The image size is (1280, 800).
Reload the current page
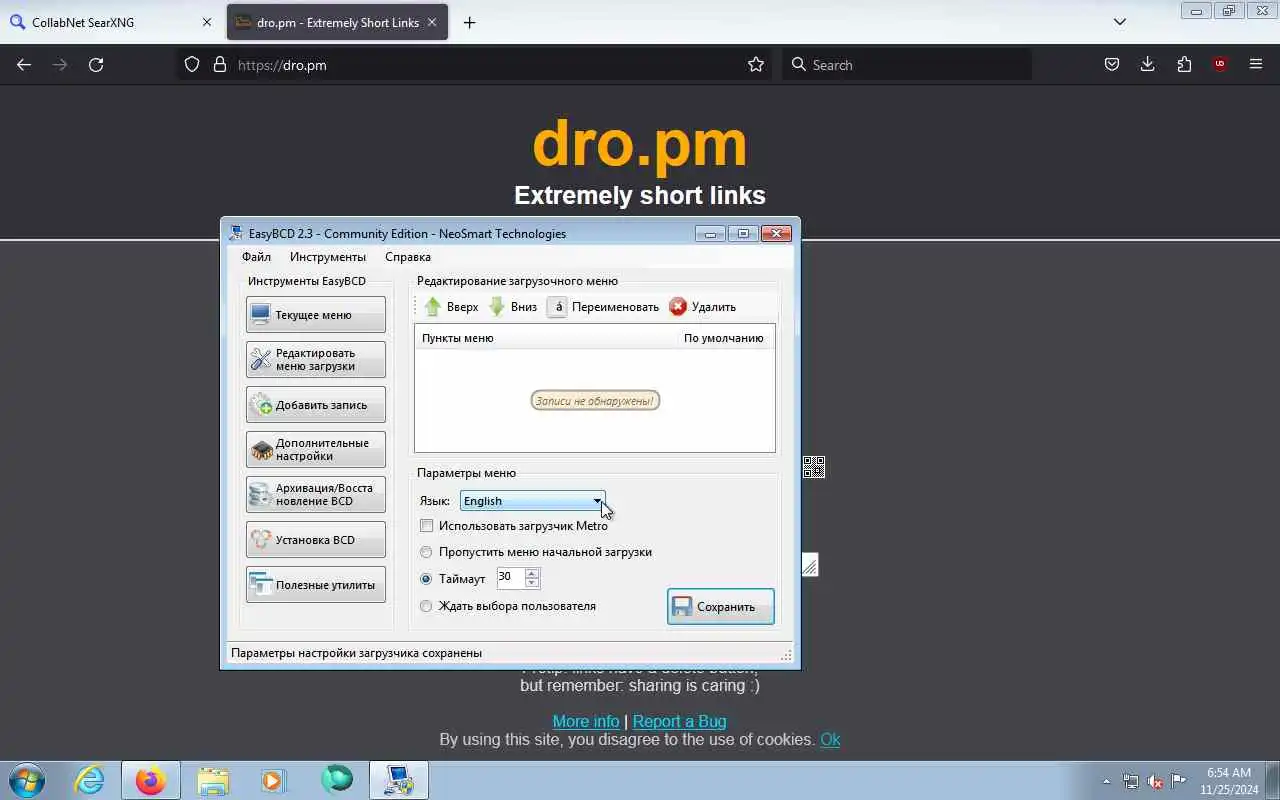tap(96, 64)
